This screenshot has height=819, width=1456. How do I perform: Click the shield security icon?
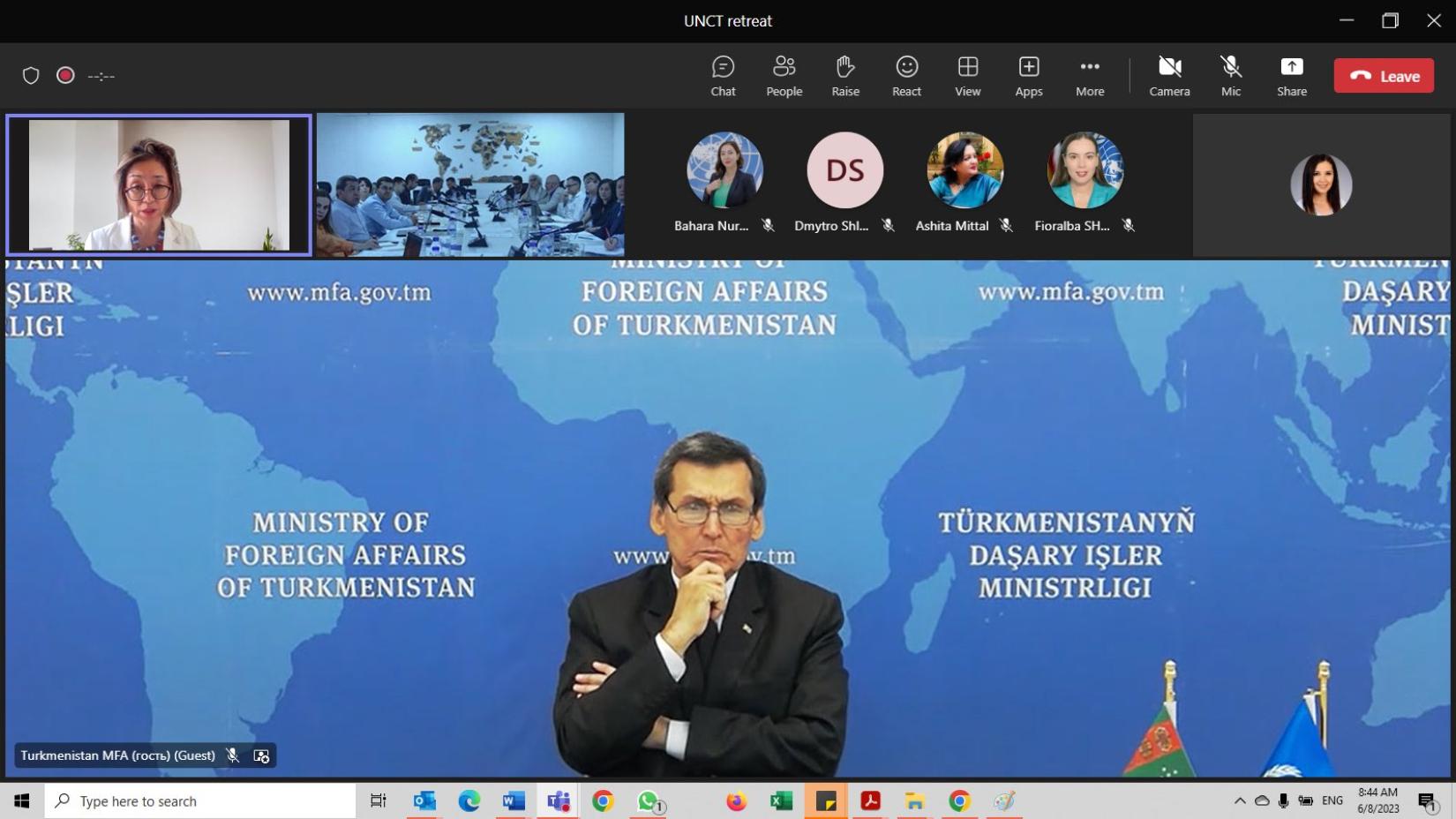(31, 76)
